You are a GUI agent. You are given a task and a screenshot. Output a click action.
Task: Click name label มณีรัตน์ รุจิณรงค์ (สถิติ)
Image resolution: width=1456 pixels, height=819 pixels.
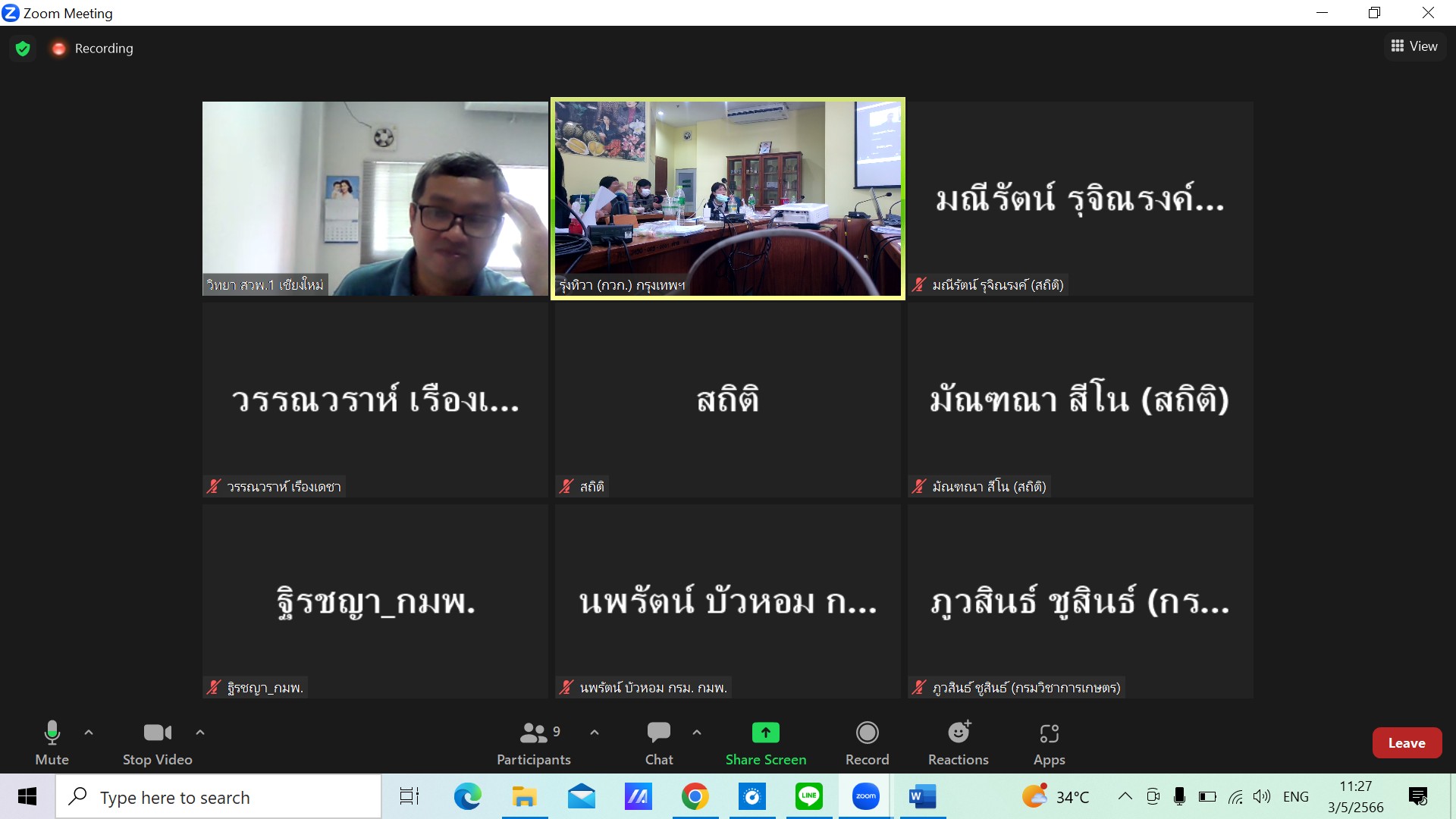tap(998, 285)
